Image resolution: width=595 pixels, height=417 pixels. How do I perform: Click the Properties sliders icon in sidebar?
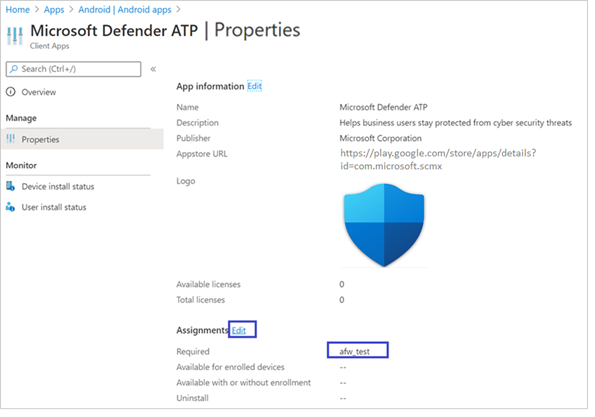click(x=11, y=139)
